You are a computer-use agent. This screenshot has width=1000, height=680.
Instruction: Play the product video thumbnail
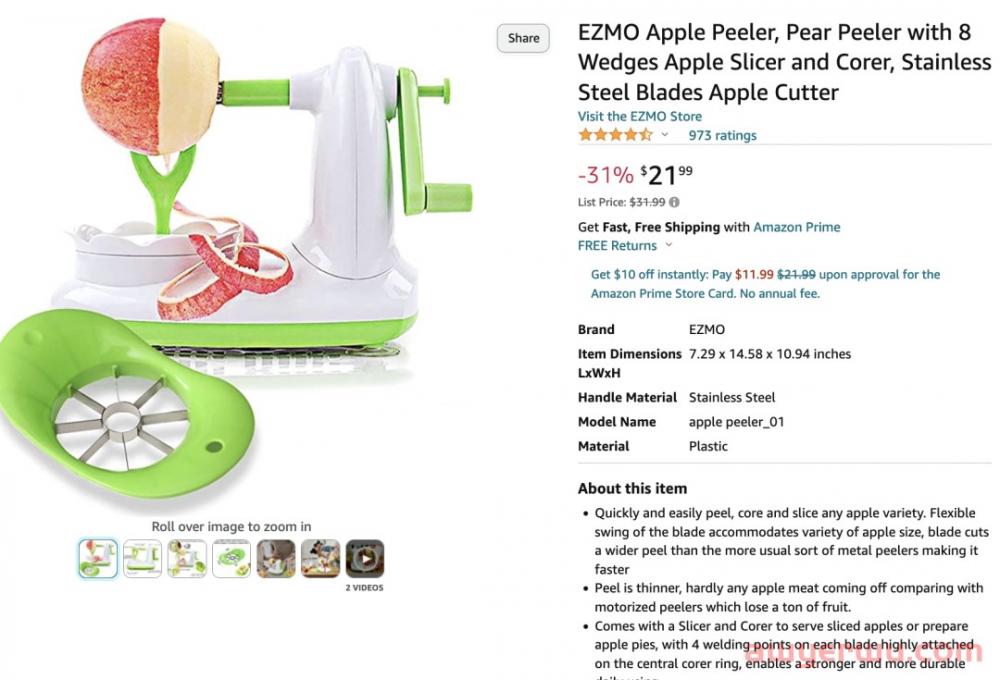pos(365,558)
